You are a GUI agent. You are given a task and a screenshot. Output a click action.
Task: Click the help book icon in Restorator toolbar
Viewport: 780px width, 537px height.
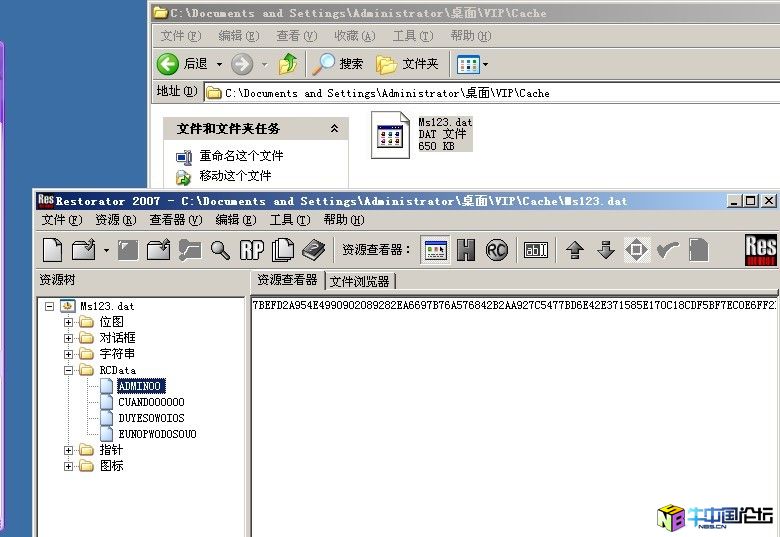pos(313,250)
